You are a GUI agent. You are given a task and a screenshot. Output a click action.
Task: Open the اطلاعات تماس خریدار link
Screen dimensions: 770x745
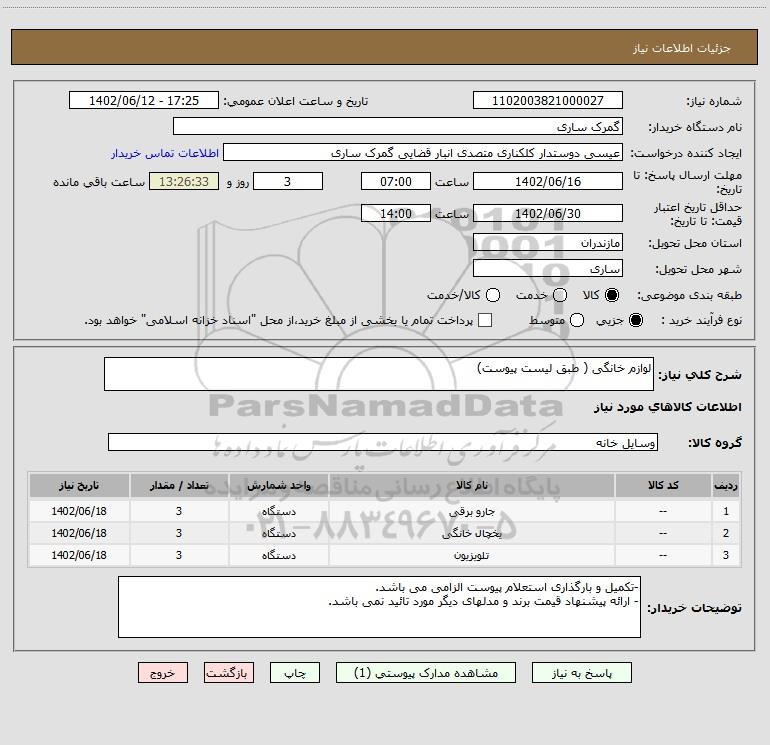165,153
